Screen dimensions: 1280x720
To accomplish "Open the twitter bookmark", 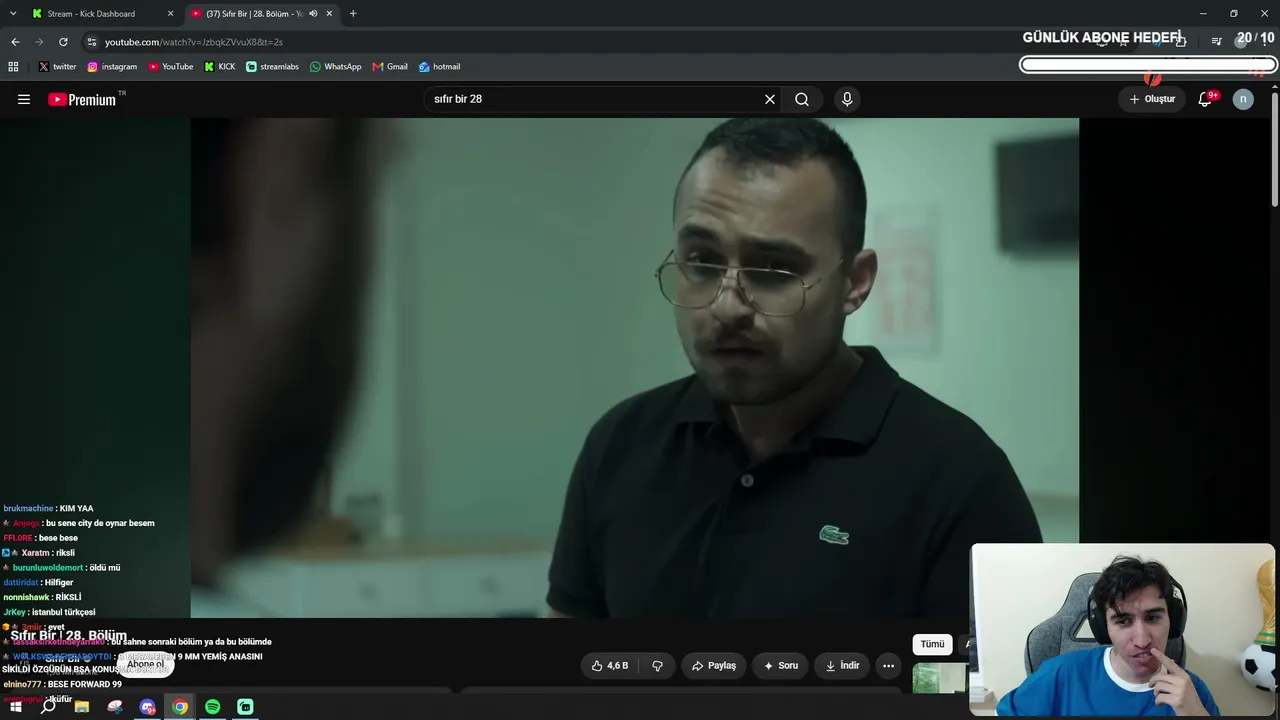I will [x=57, y=67].
